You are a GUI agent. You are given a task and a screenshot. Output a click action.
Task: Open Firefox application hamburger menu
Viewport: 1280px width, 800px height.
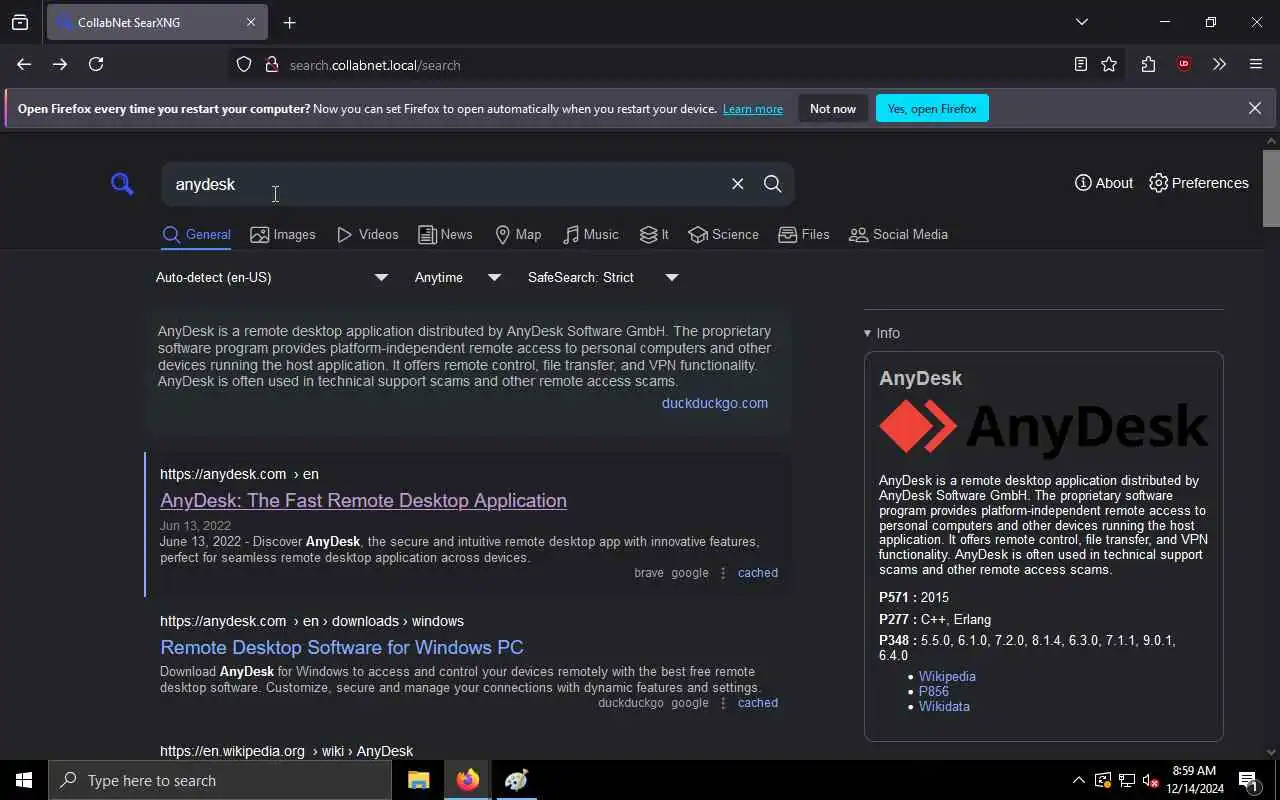[1256, 64]
